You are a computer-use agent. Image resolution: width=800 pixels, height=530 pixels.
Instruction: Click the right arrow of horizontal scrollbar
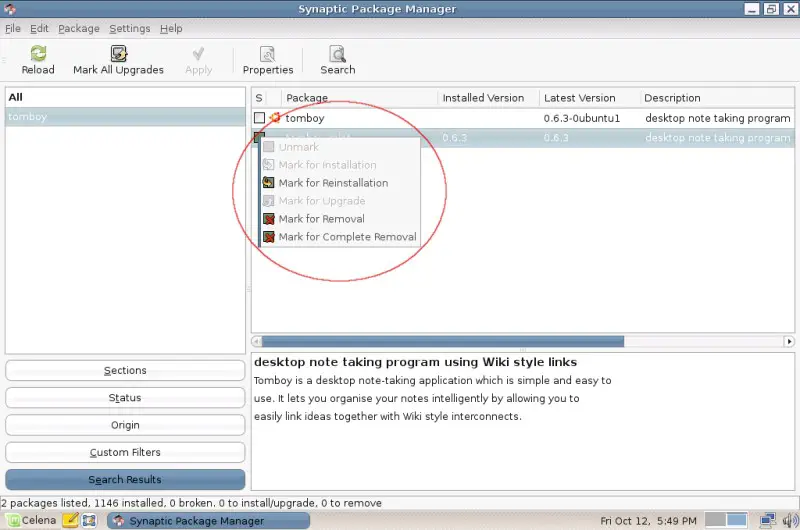pyautogui.click(x=789, y=341)
